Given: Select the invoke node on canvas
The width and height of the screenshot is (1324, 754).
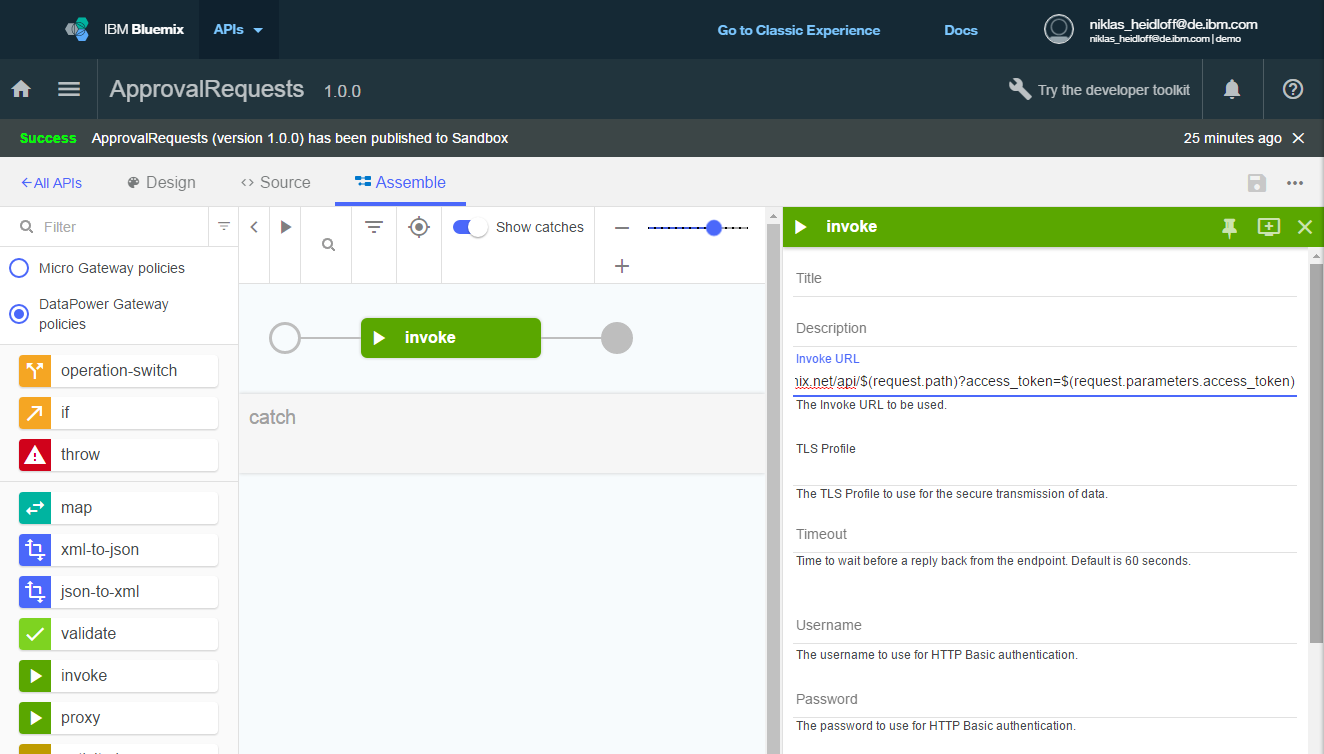Looking at the screenshot, I should pos(451,338).
